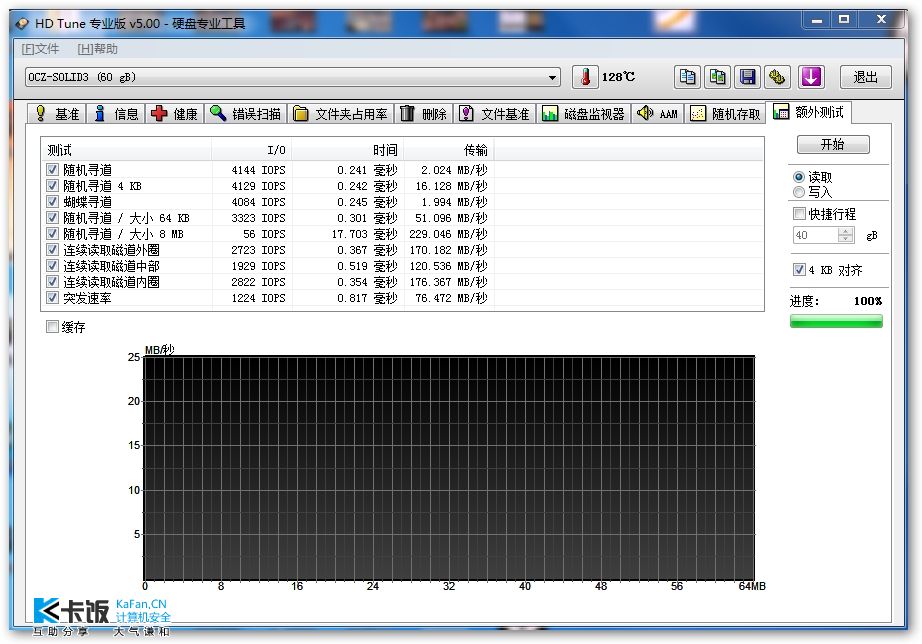Uncheck the 蝴蝶寻道 test checkbox
The image size is (922, 644).
(x=52, y=202)
